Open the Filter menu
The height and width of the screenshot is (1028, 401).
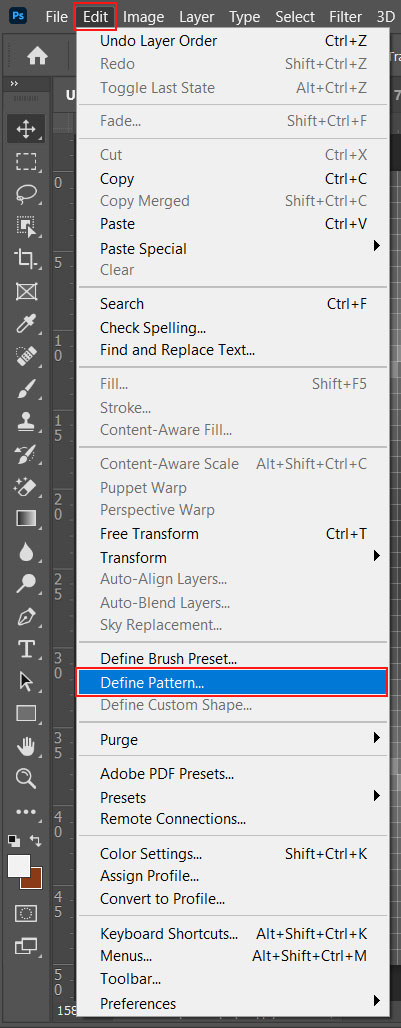coord(345,16)
